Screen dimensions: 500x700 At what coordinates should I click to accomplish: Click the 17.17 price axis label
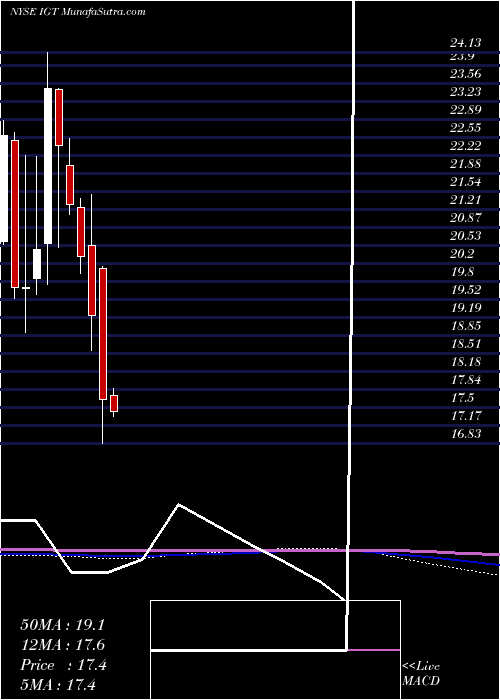(466, 416)
